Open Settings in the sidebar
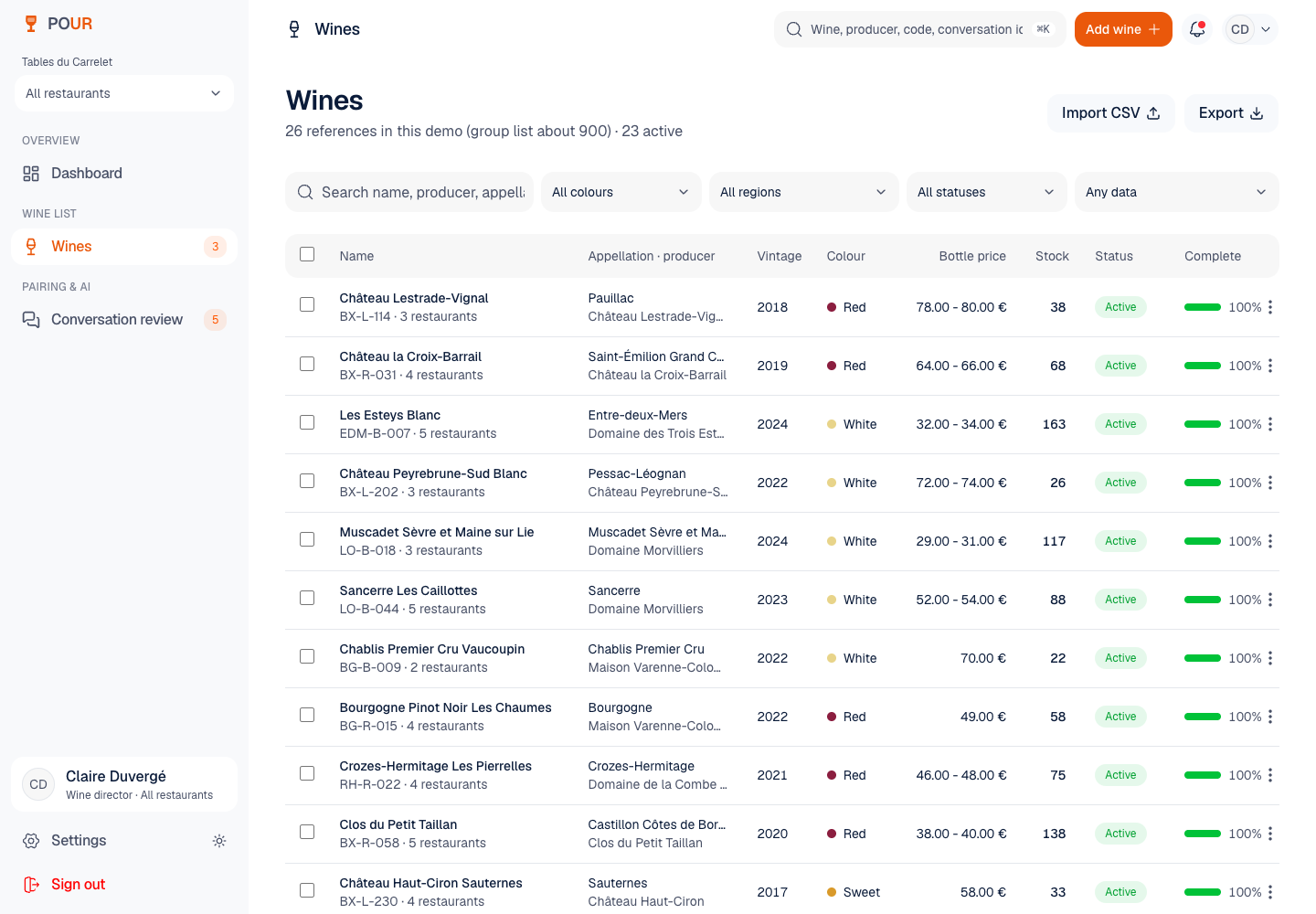The height and width of the screenshot is (914, 1316). tap(108, 841)
